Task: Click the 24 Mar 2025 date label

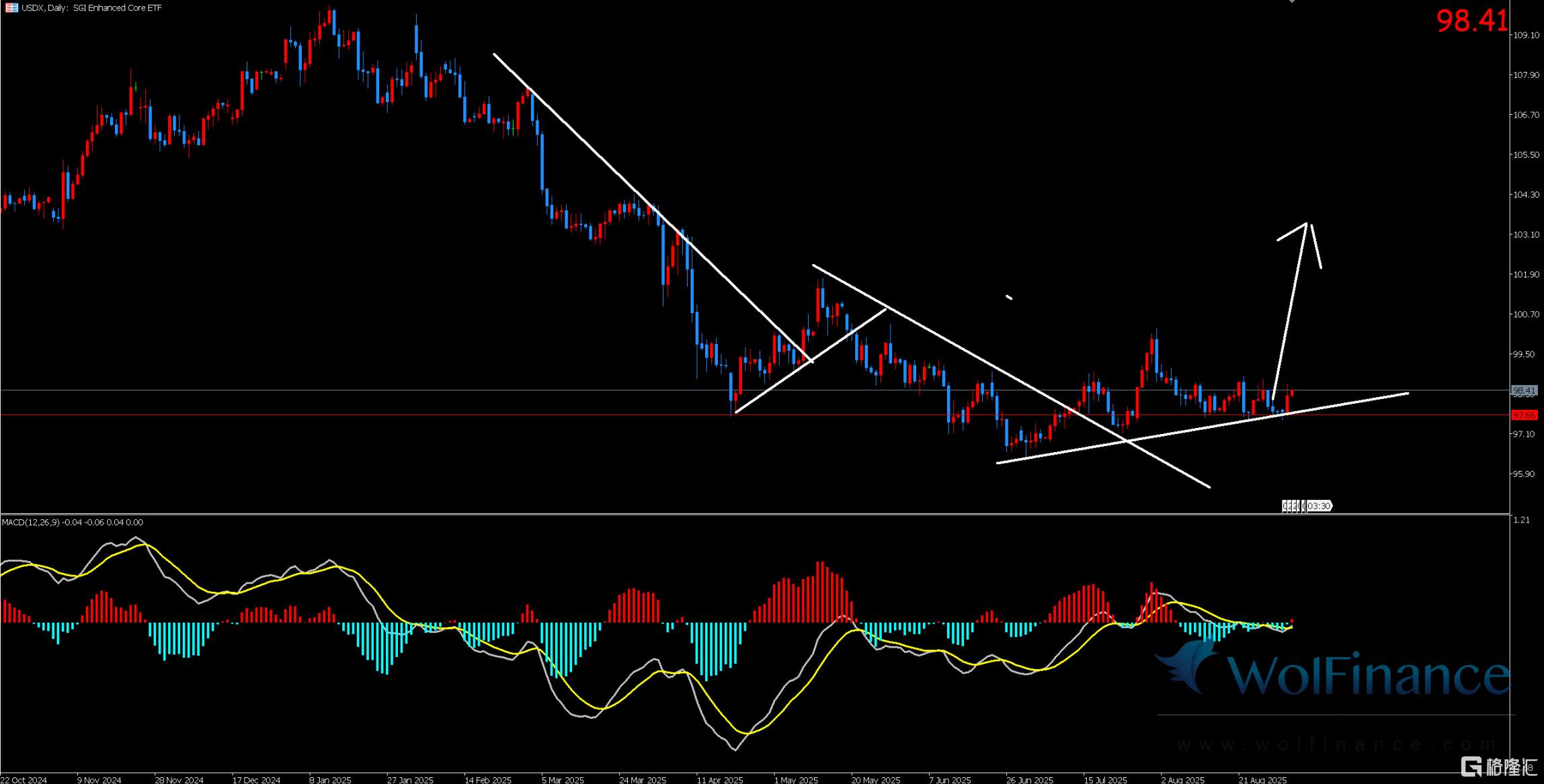Action: tap(643, 779)
